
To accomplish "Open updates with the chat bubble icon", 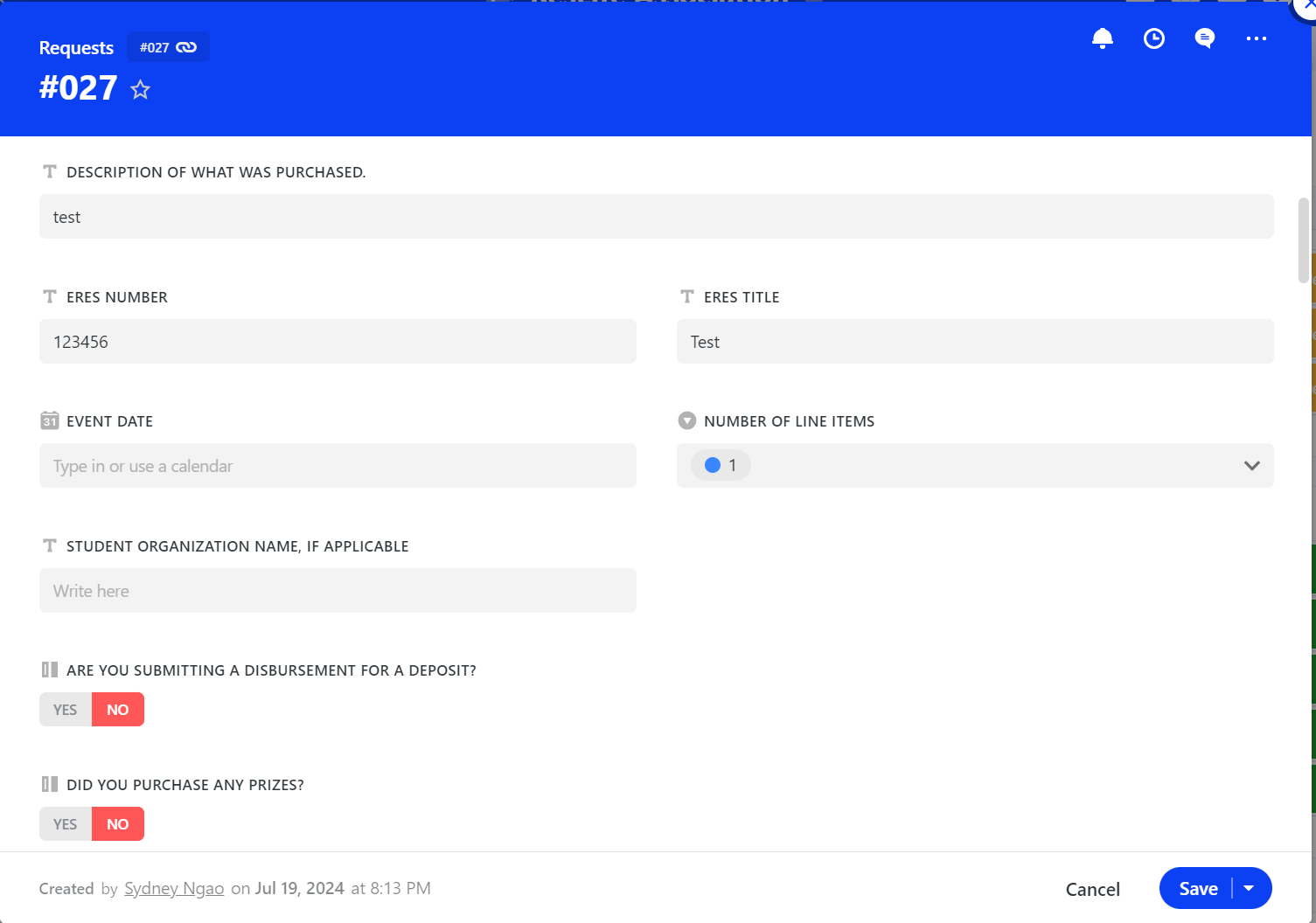I will (1204, 38).
